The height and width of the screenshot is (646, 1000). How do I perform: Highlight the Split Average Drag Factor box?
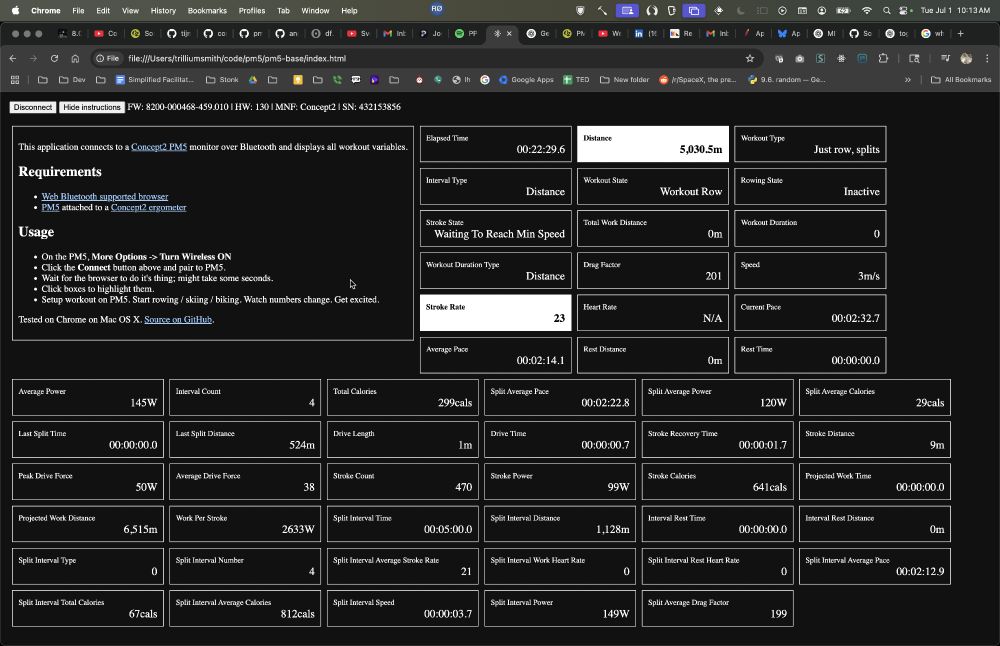(x=717, y=608)
